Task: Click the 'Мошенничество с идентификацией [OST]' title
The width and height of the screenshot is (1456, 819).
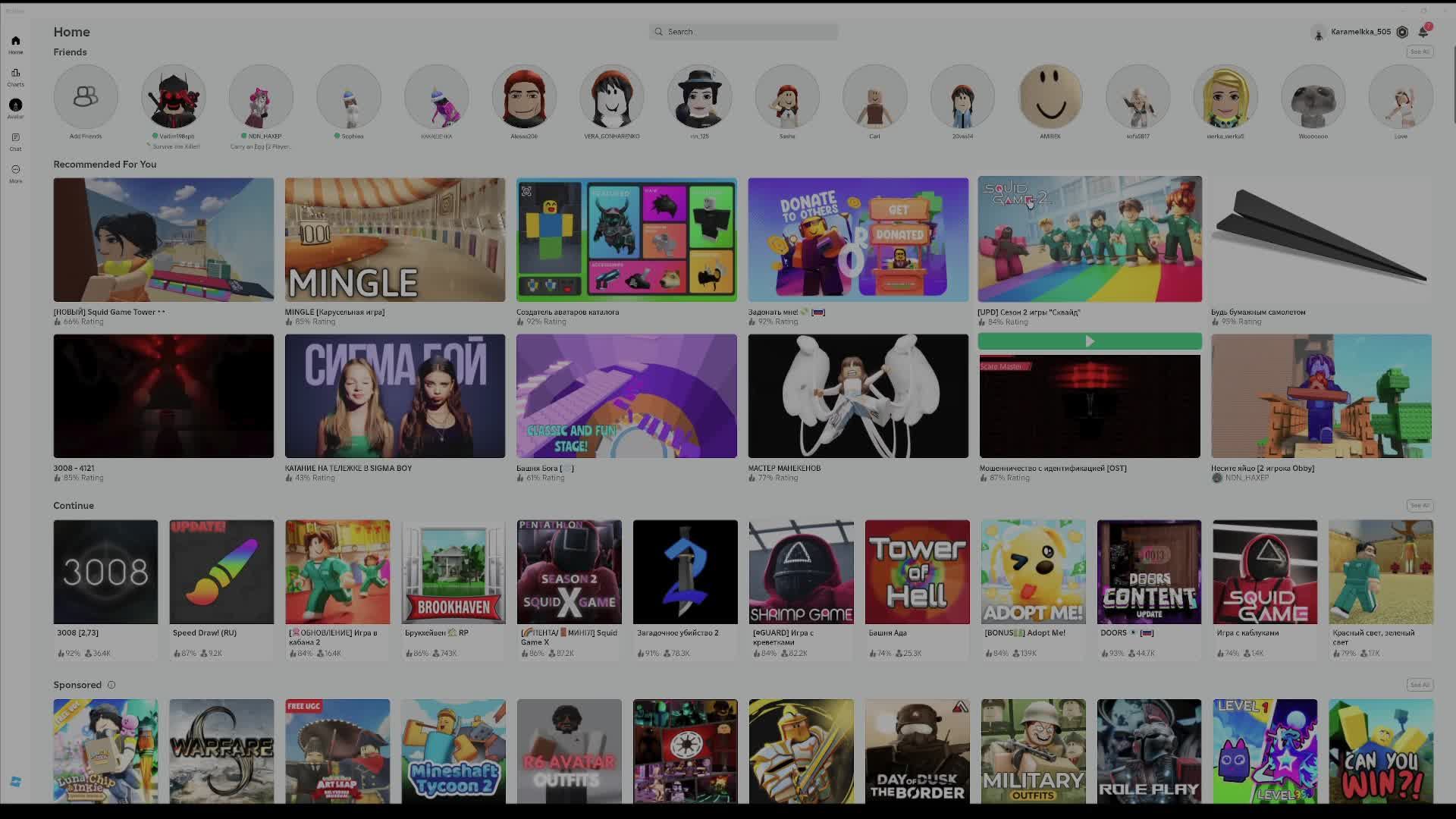Action: click(1053, 468)
